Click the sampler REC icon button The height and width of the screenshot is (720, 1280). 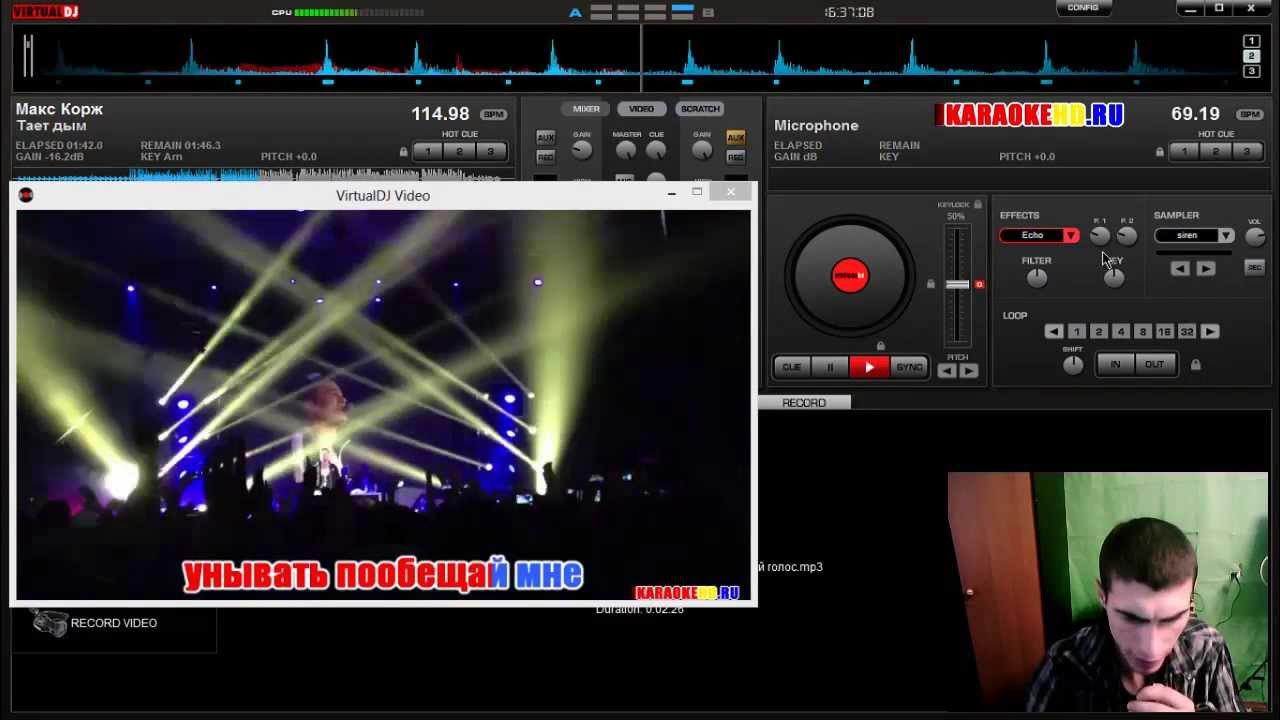[x=1254, y=267]
